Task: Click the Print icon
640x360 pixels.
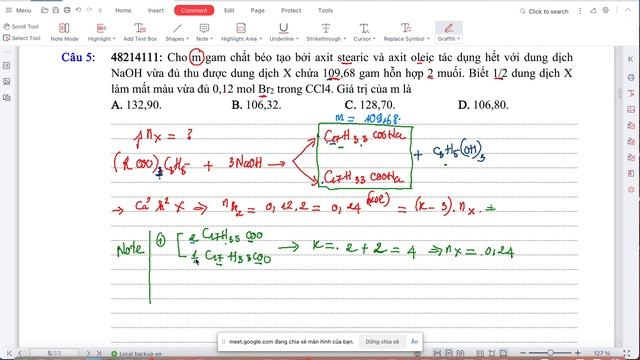Action: (x=67, y=10)
